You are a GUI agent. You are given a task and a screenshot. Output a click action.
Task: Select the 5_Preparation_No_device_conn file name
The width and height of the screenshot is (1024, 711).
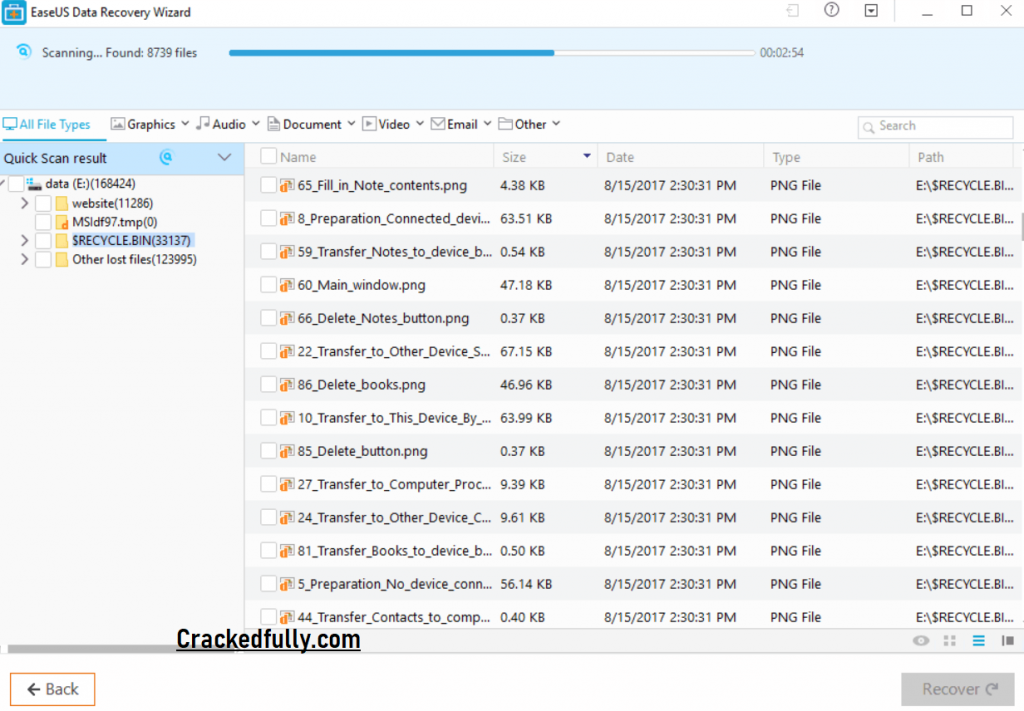tap(394, 584)
